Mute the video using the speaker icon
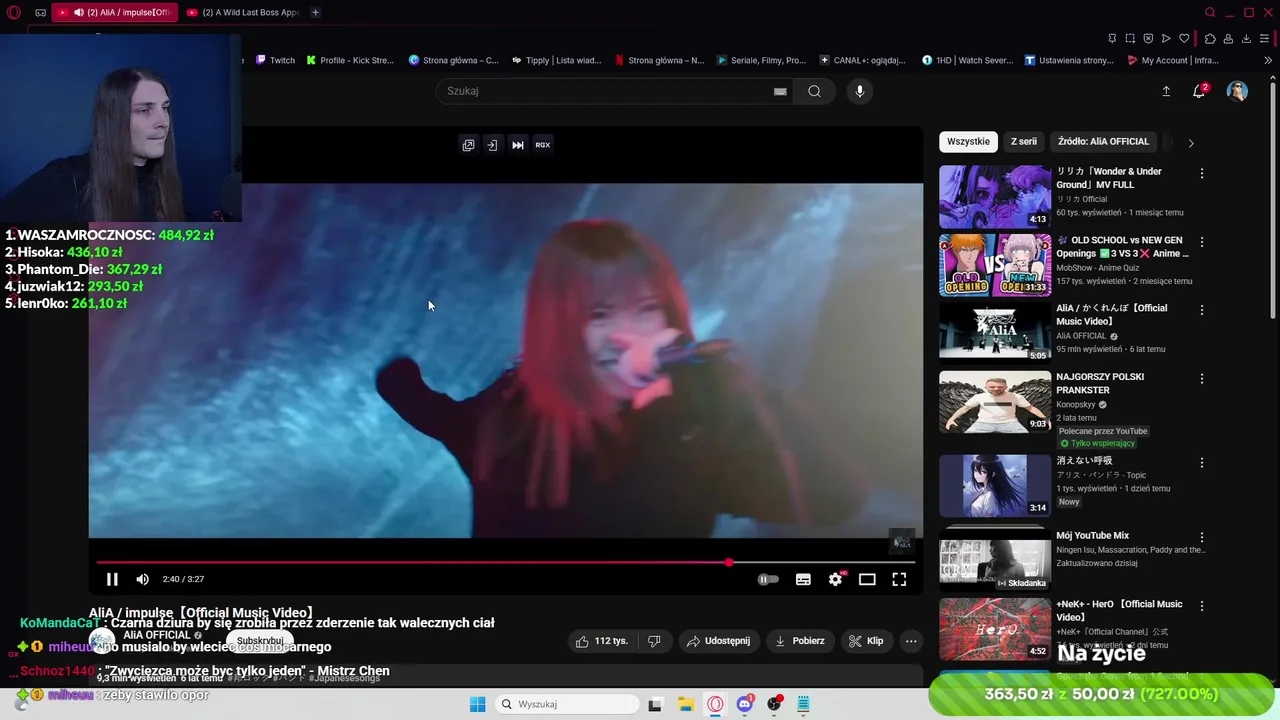The image size is (1280, 720). click(x=142, y=579)
